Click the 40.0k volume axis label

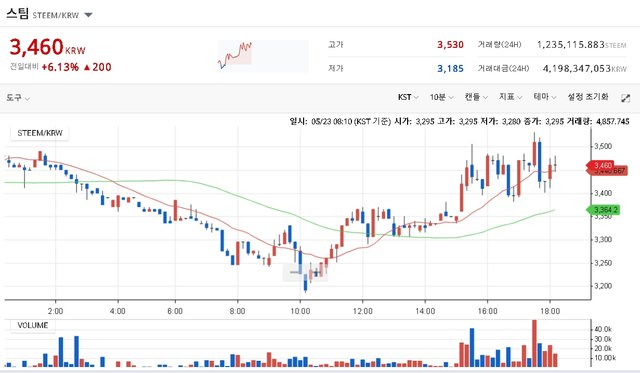click(603, 329)
